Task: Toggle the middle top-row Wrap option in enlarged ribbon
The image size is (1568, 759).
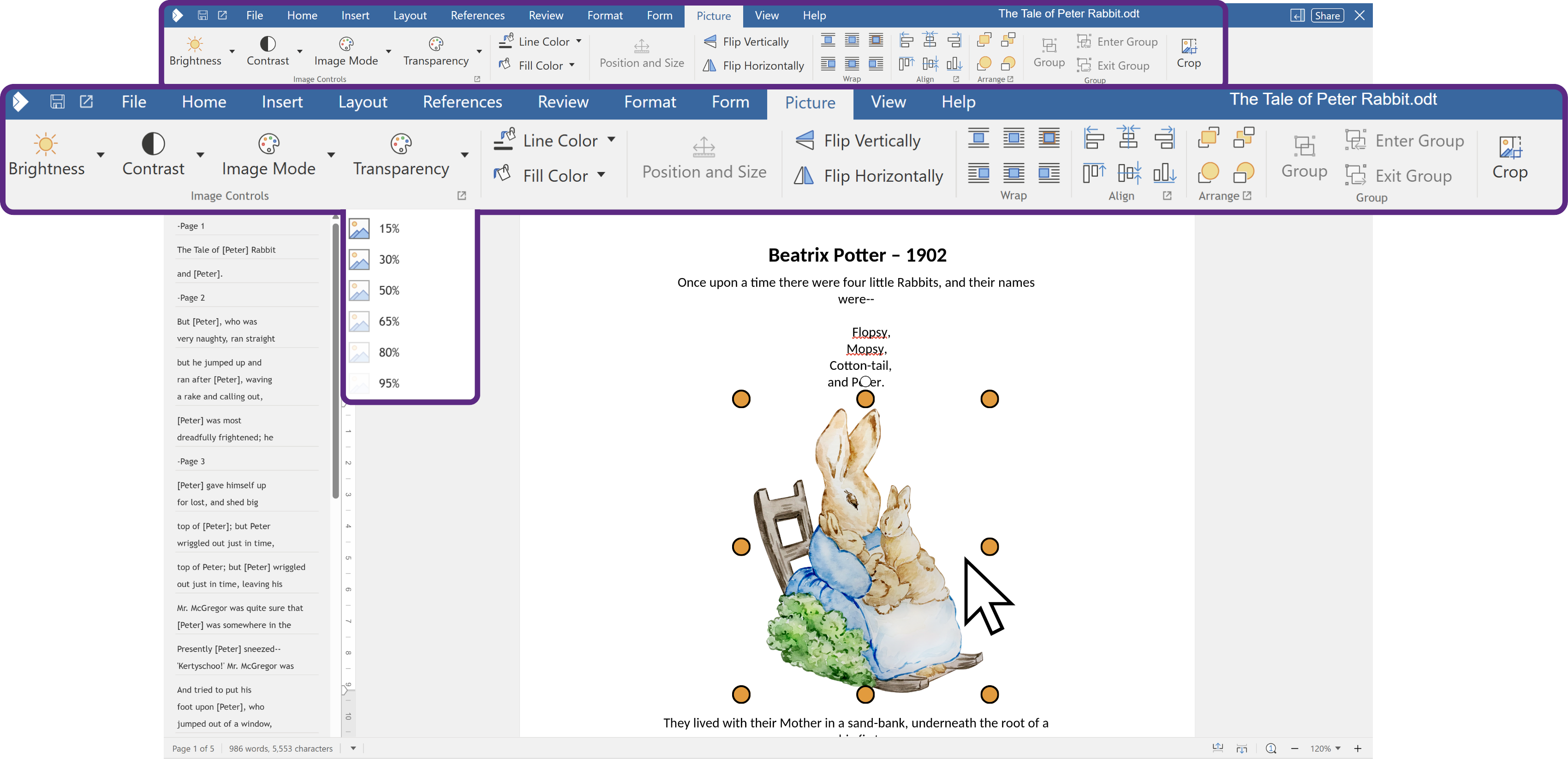Action: [1014, 138]
